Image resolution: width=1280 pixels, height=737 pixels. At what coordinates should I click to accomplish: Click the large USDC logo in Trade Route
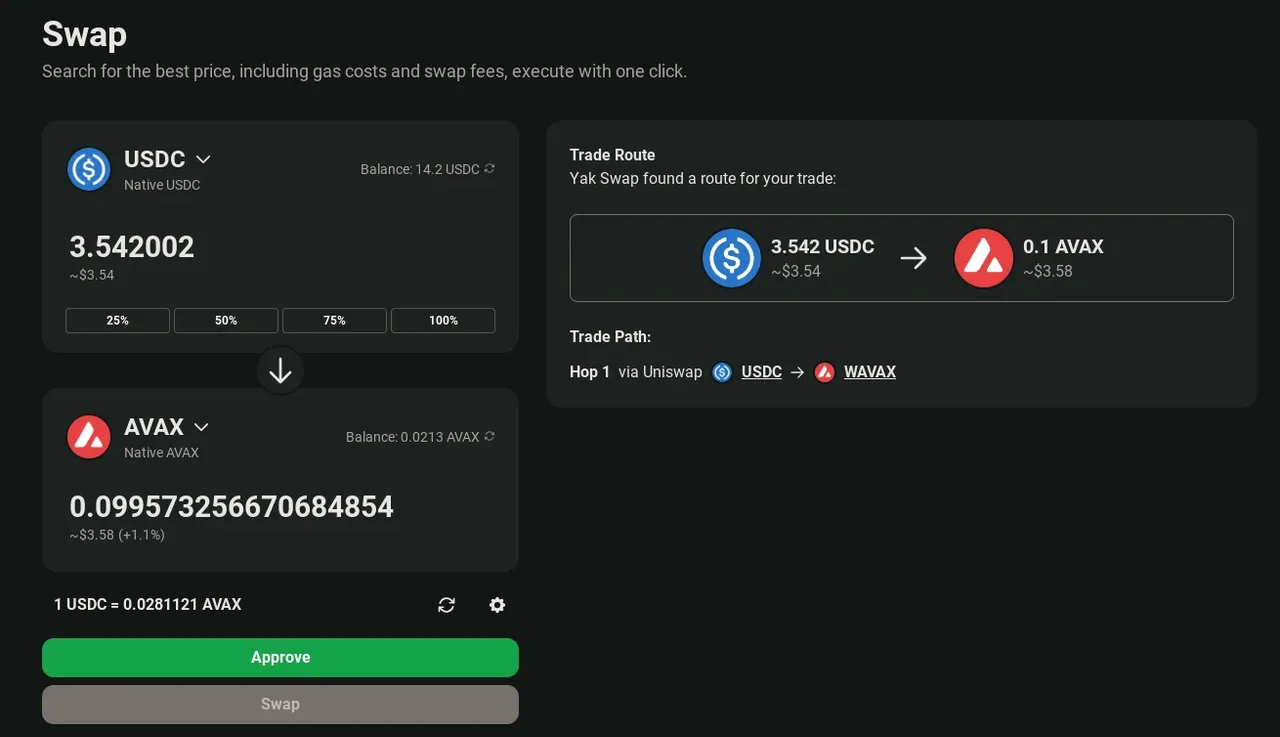tap(732, 258)
